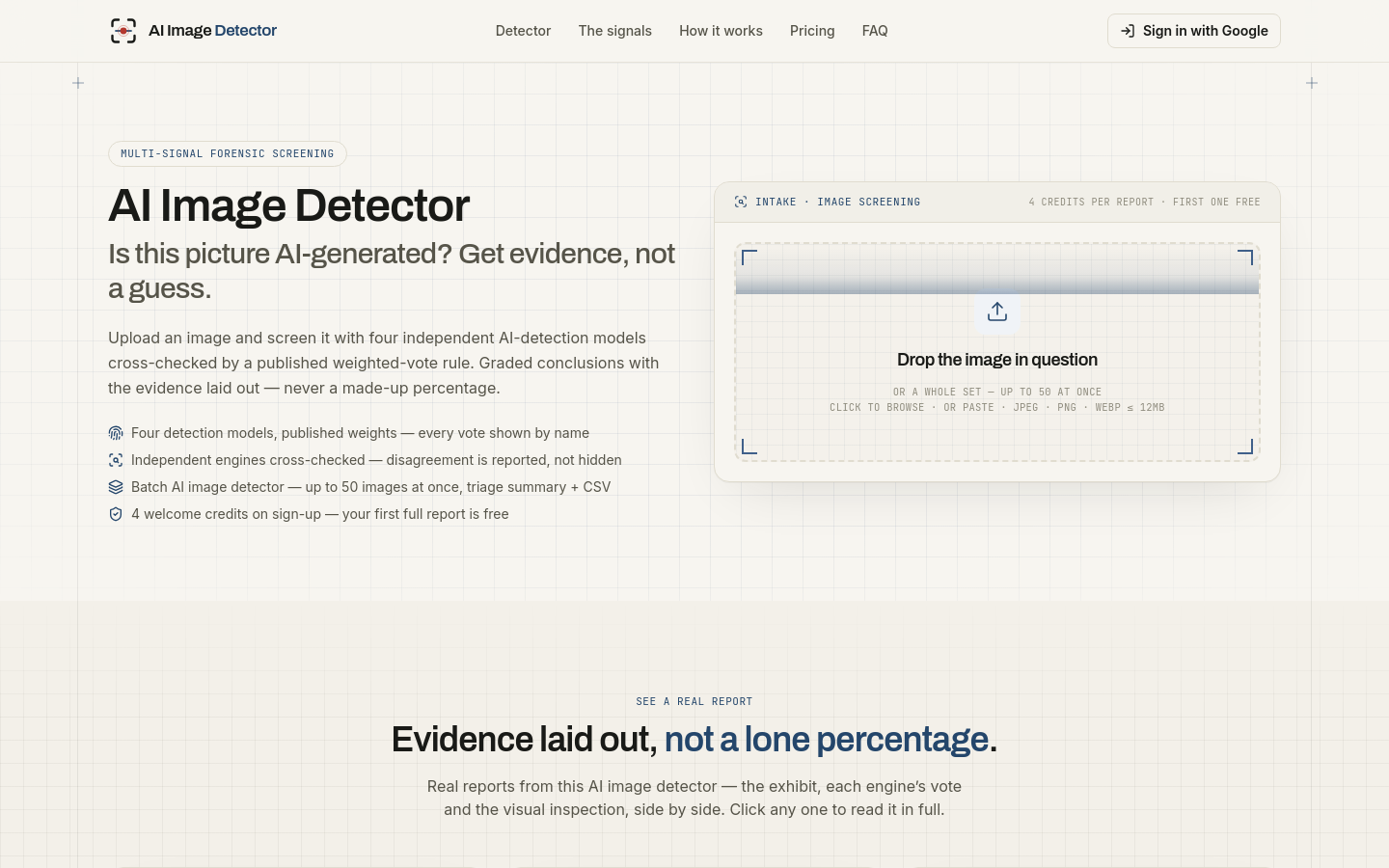
Task: Click 'Four detection models, published weights' line
Action: point(360,433)
